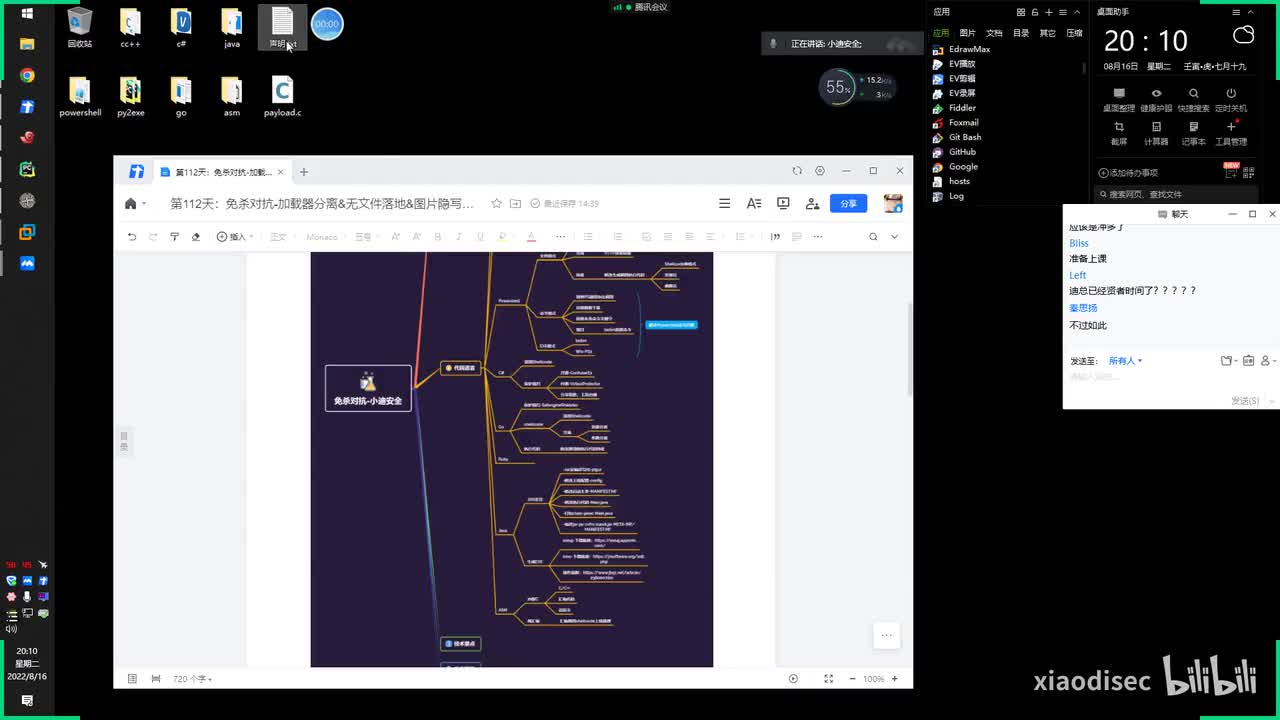Open the user avatar in Tencent Docs
The image size is (1280, 720).
(x=893, y=203)
